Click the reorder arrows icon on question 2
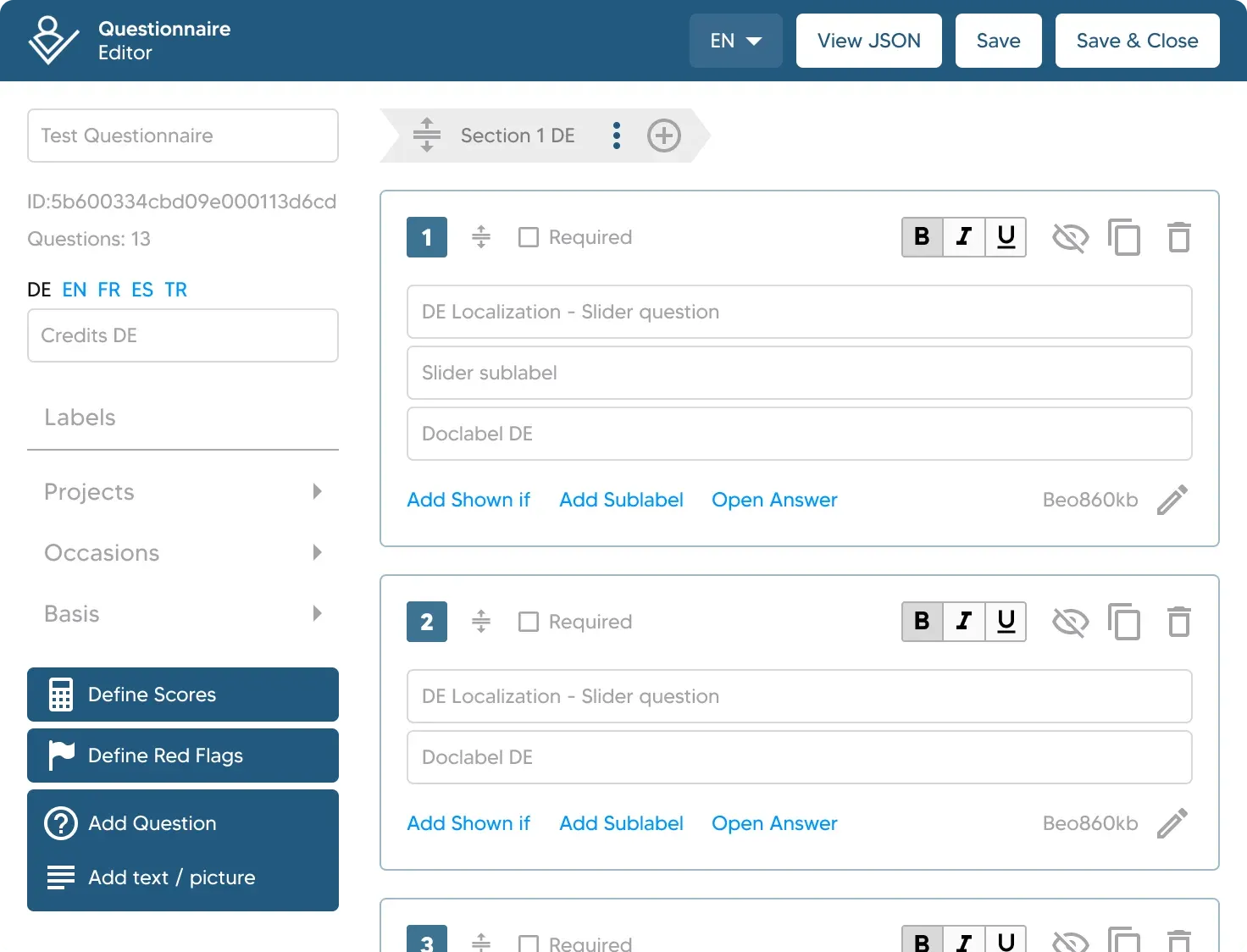The height and width of the screenshot is (952, 1247). [480, 622]
